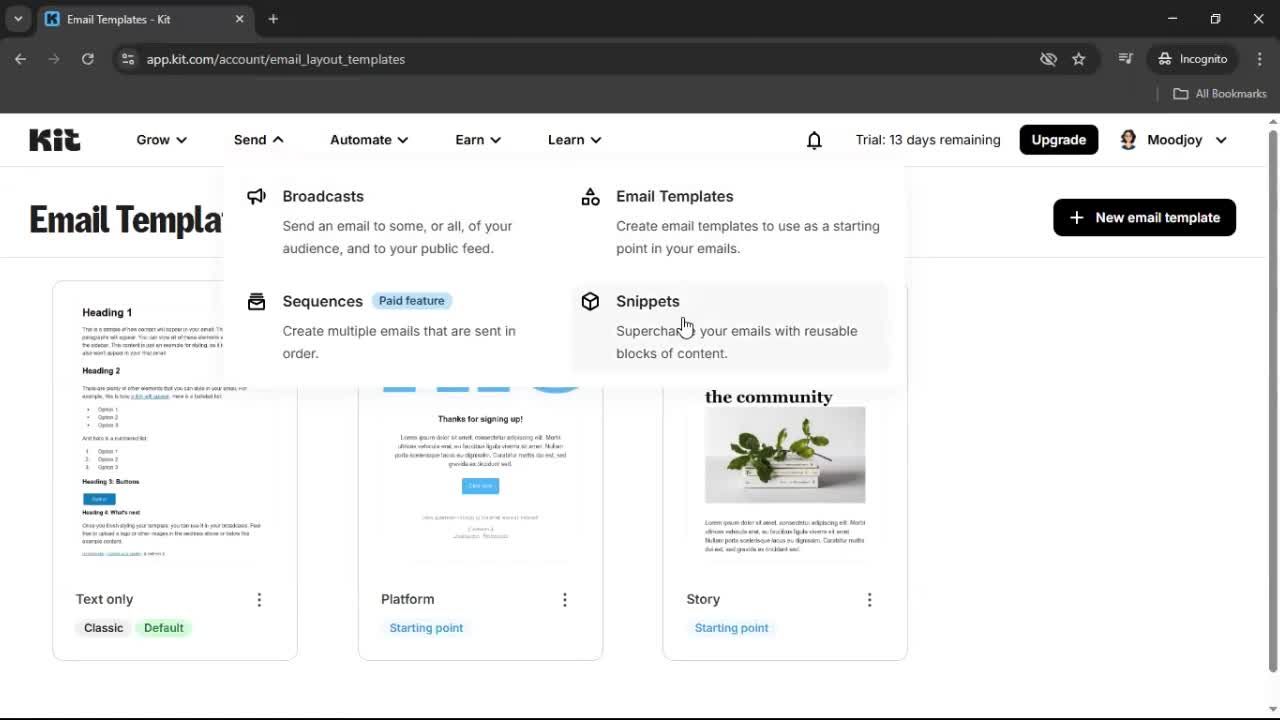This screenshot has width=1280, height=720.
Task: Click the Broadcasts megaphone icon
Action: point(257,196)
